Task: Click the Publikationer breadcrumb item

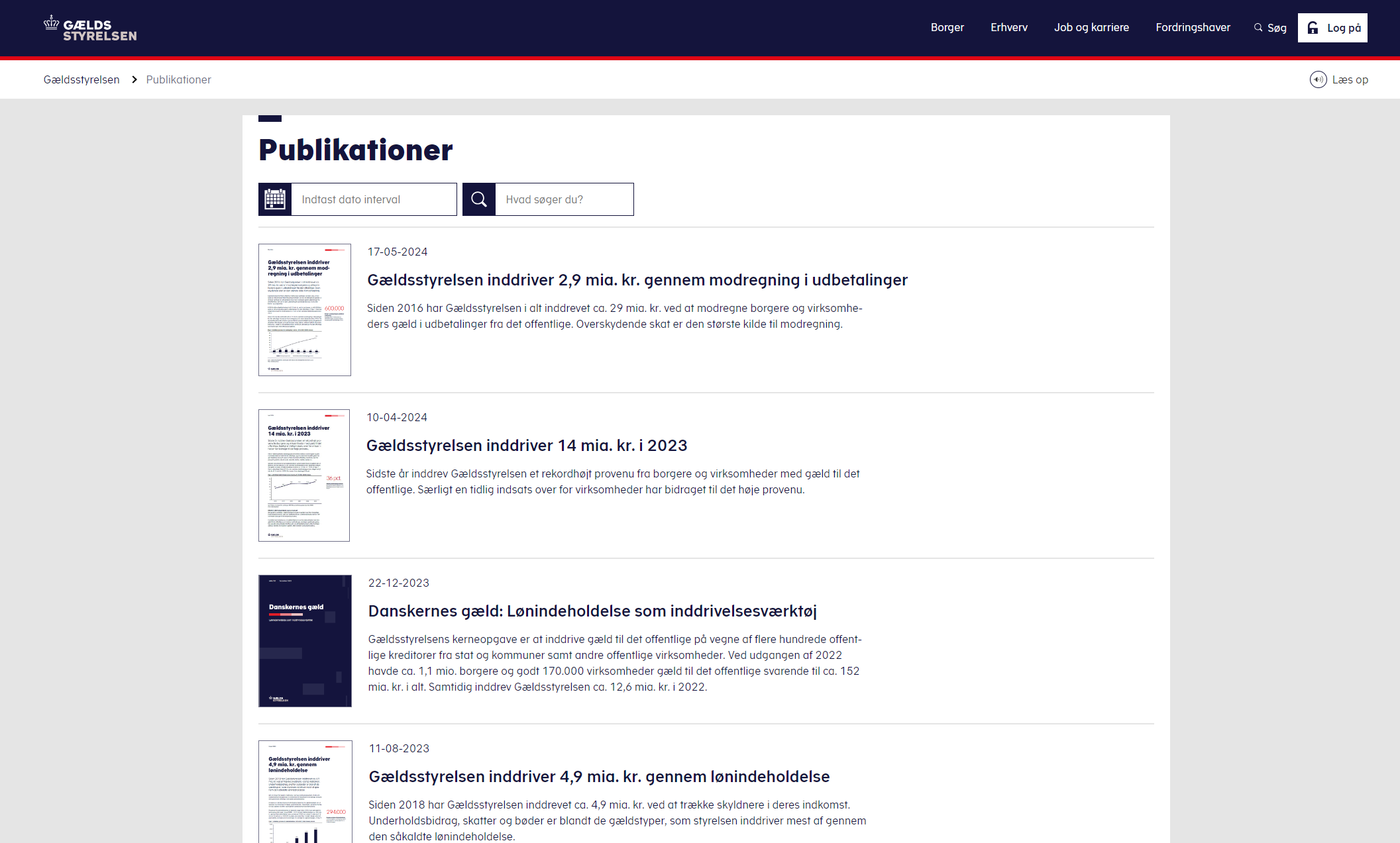Action: tap(178, 79)
